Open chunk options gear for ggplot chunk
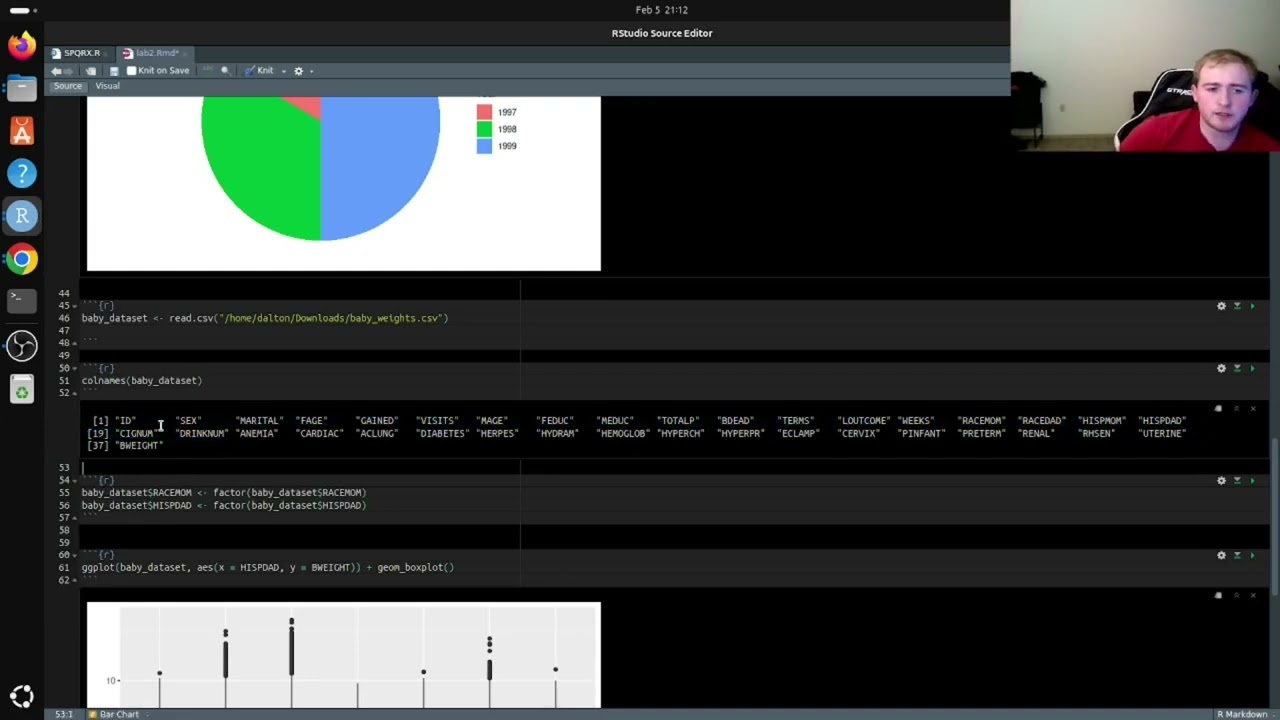 coord(1221,555)
